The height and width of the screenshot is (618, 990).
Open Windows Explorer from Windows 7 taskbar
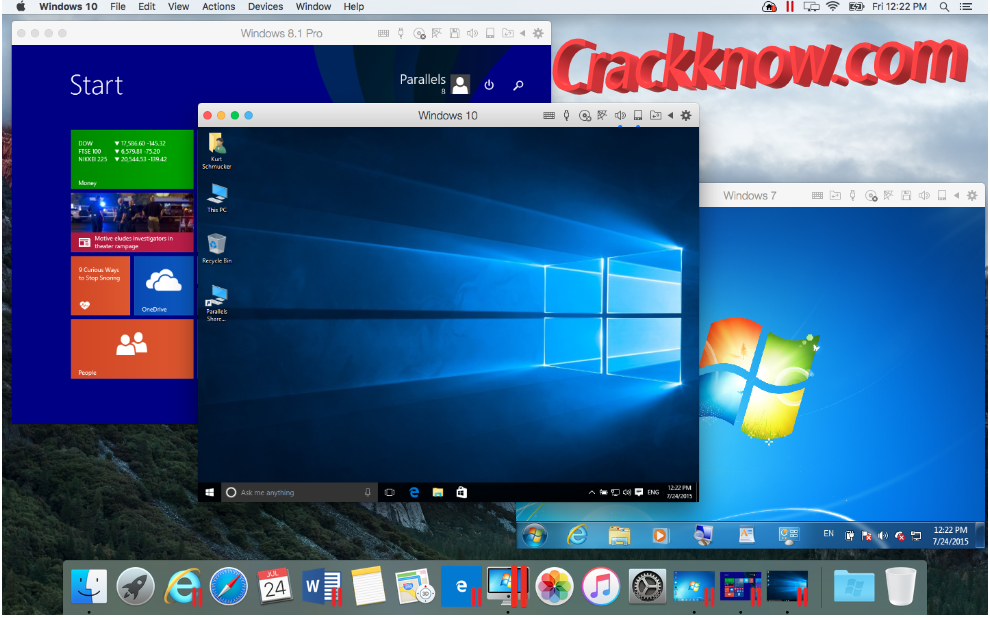pos(619,535)
